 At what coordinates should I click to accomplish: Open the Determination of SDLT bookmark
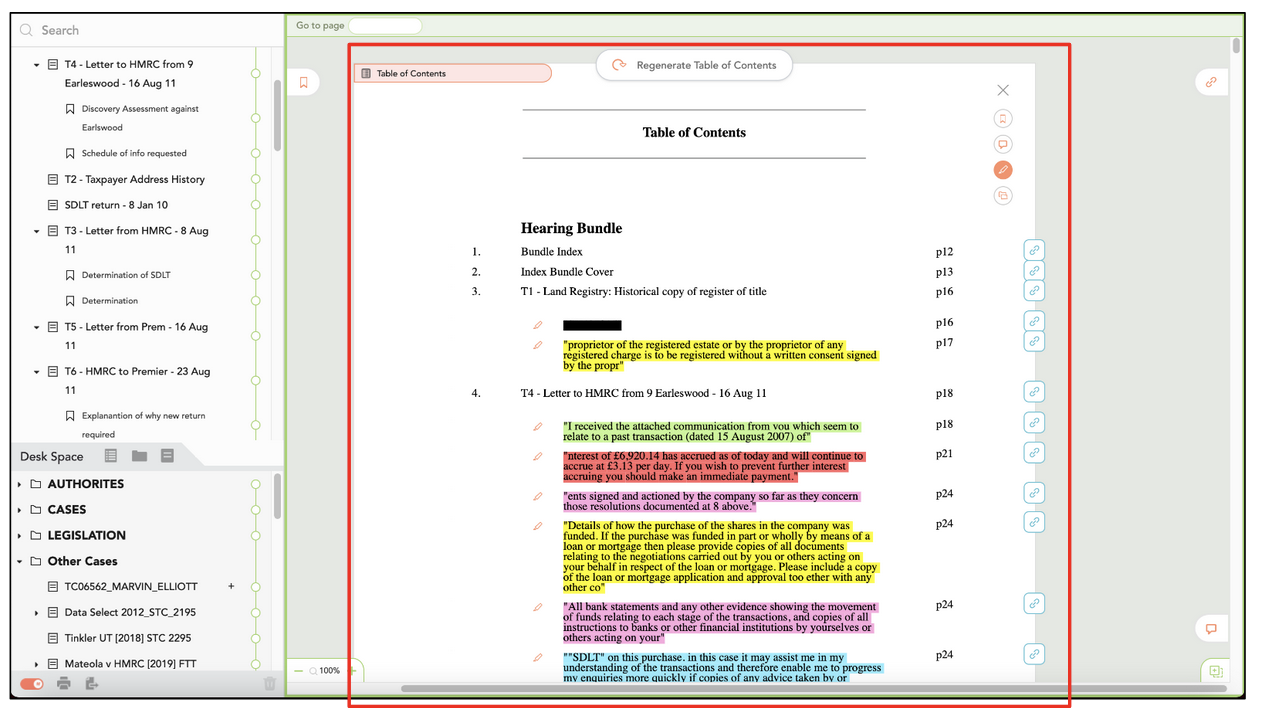[x=126, y=275]
